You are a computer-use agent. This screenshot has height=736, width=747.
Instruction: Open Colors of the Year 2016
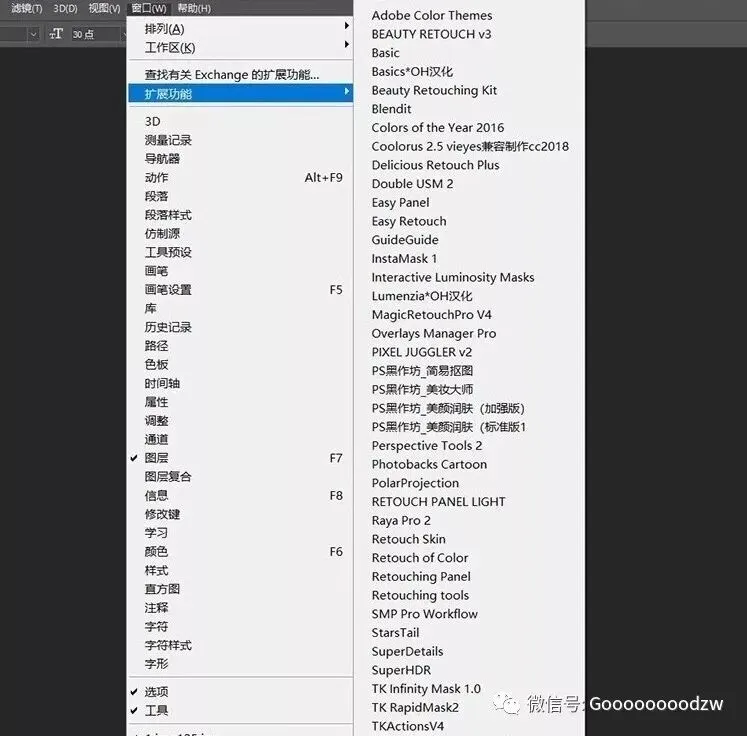tap(437, 127)
